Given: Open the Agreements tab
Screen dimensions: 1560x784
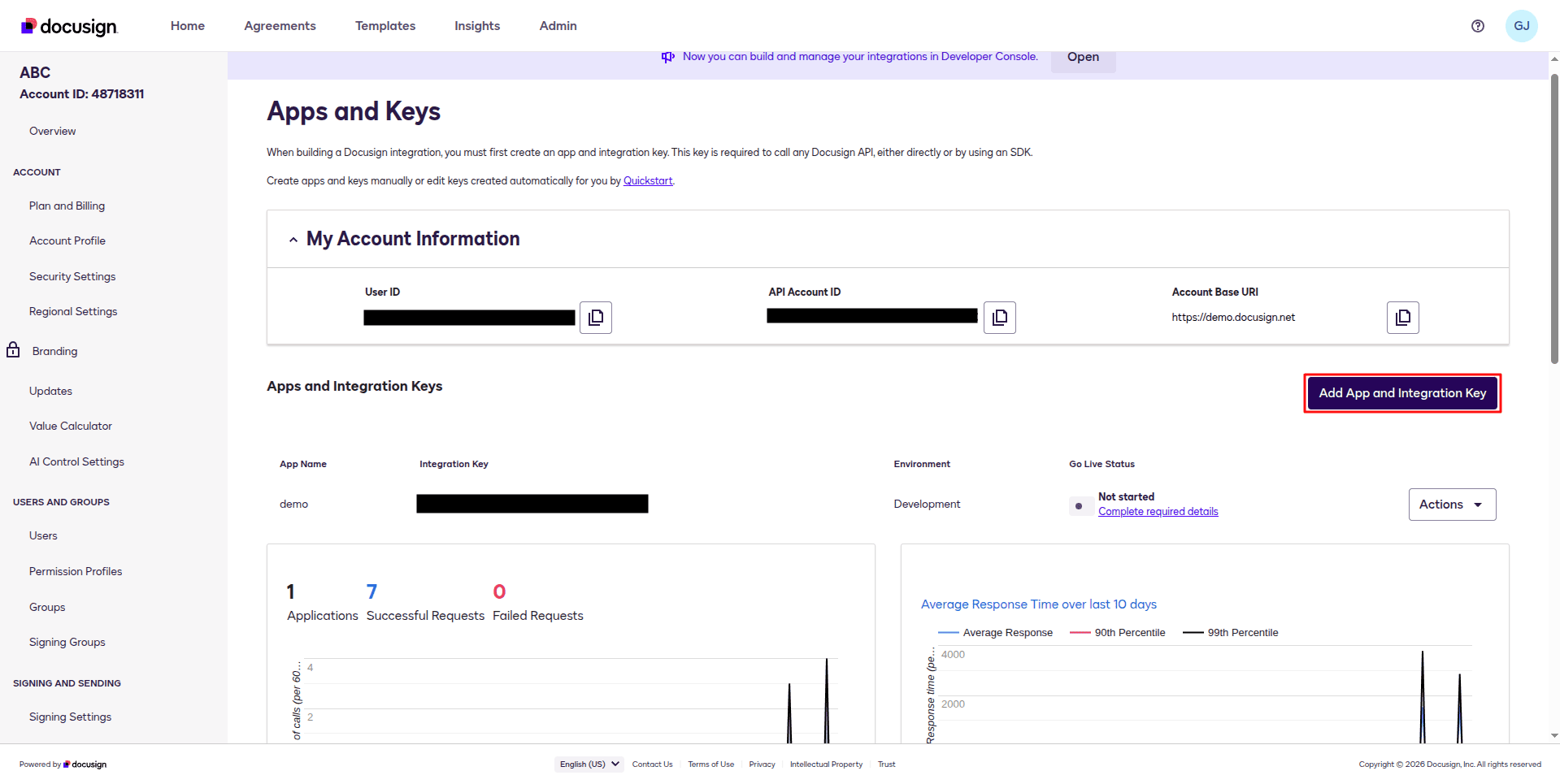Looking at the screenshot, I should click(x=280, y=26).
